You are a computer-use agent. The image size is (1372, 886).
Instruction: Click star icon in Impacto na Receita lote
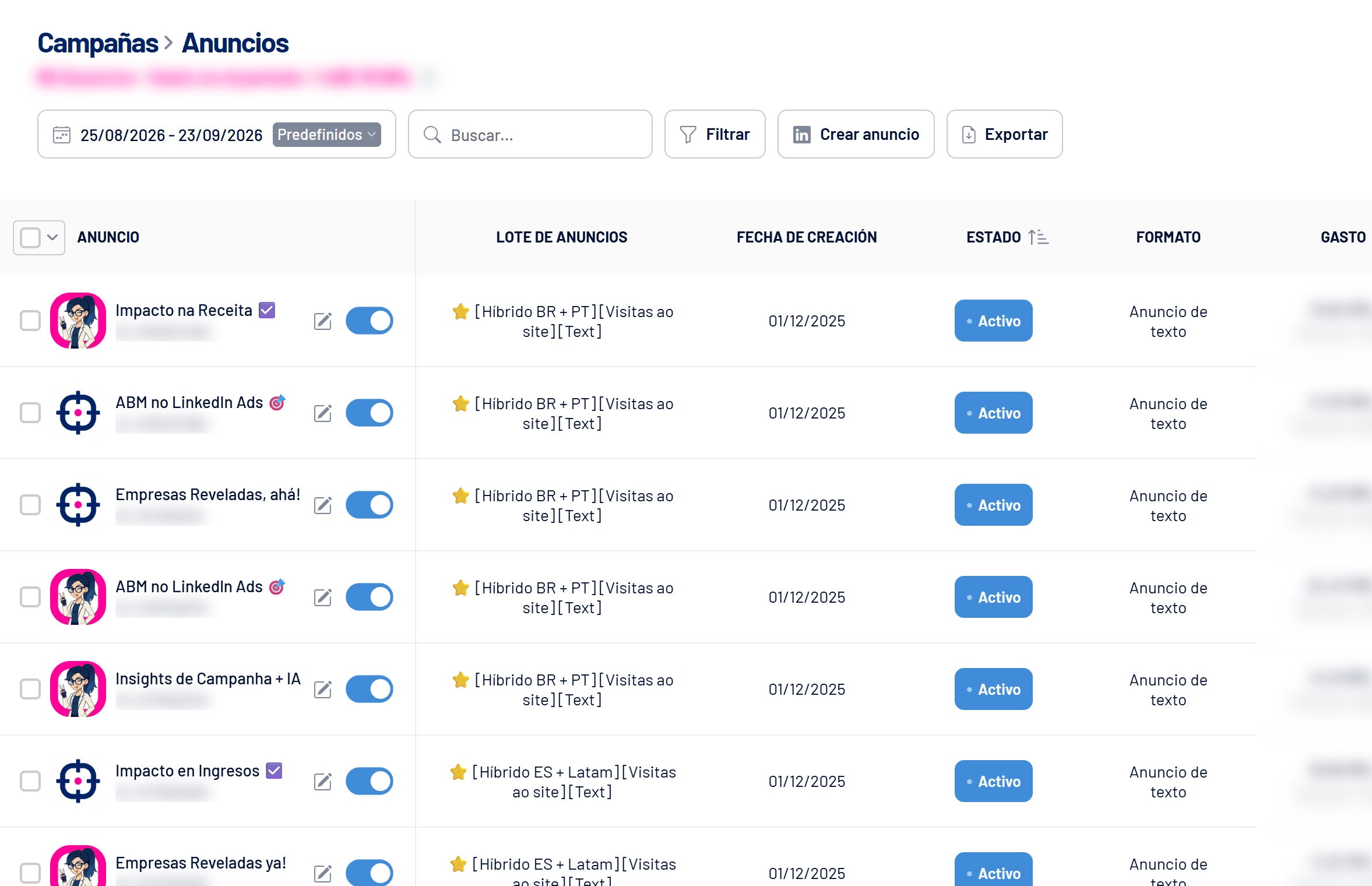(461, 311)
